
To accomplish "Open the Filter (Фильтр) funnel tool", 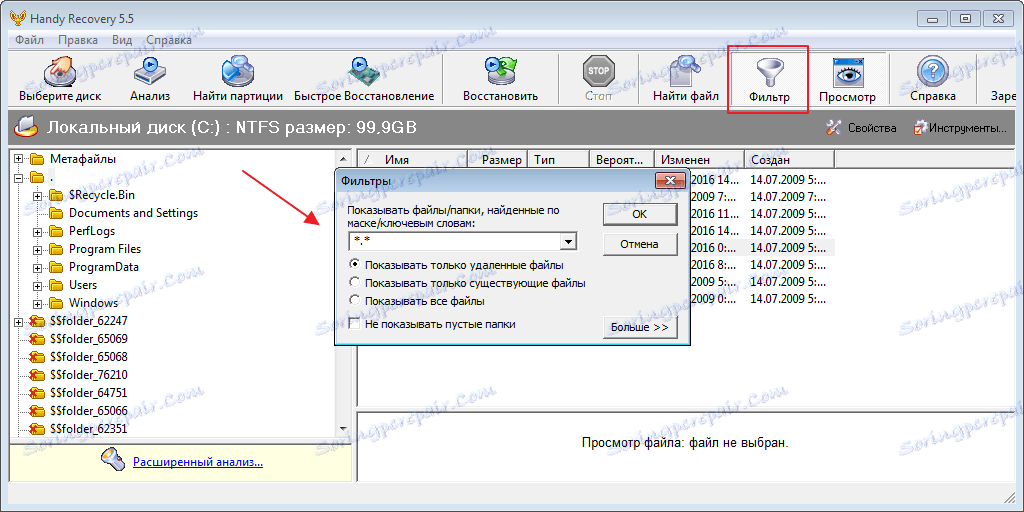I will (x=769, y=80).
